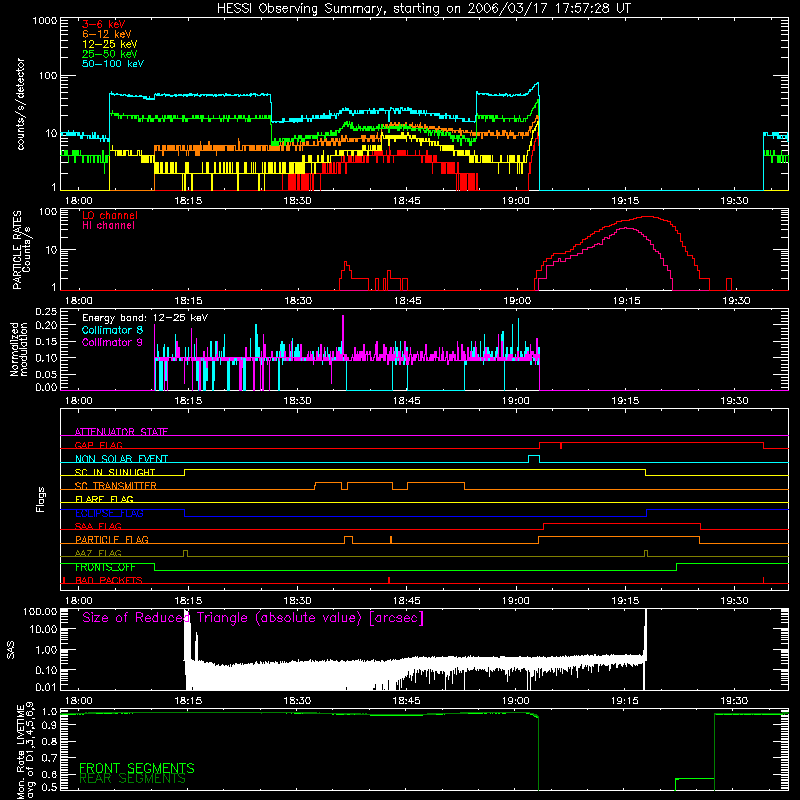Click the ATTENUATOR STATE flag label
This screenshot has height=800, width=800.
(121, 432)
